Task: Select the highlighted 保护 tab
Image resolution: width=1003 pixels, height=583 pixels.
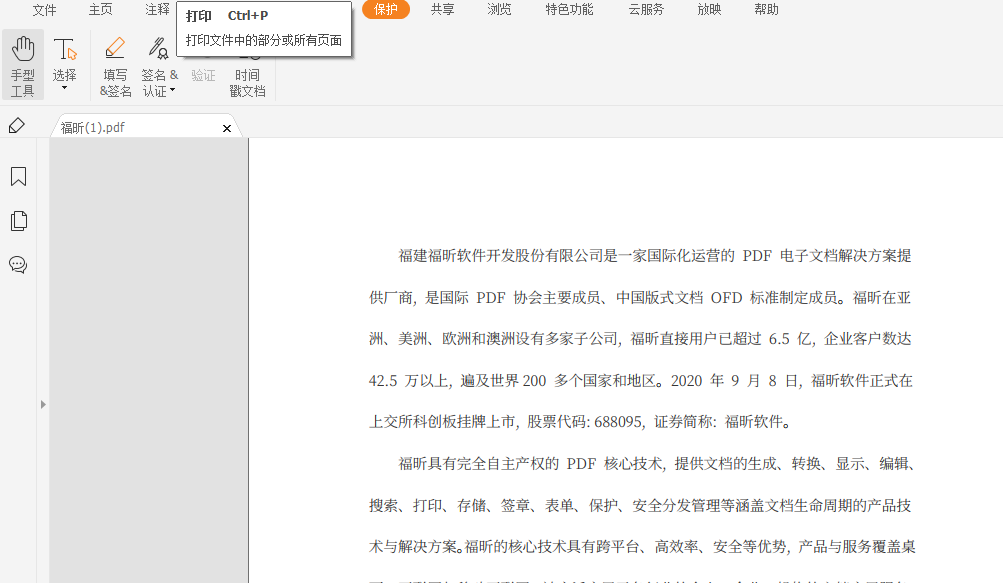Action: click(385, 9)
